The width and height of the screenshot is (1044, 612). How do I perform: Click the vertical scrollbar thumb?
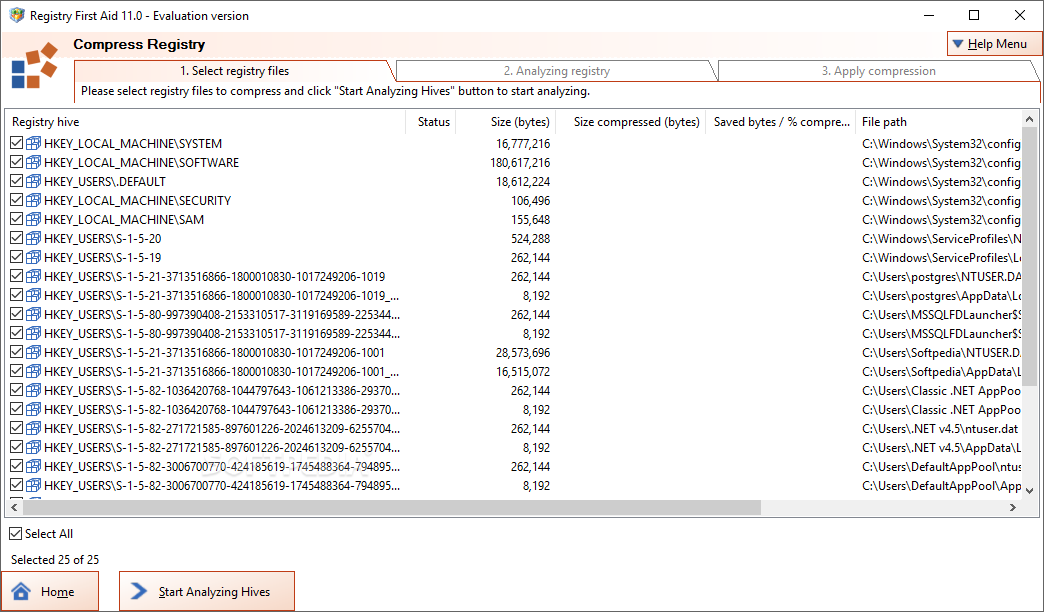point(1029,256)
